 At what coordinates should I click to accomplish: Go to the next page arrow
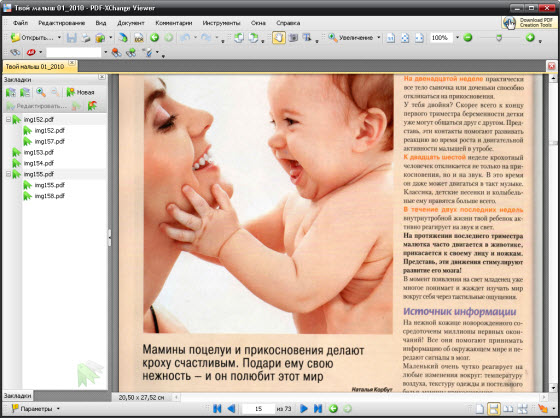point(304,408)
